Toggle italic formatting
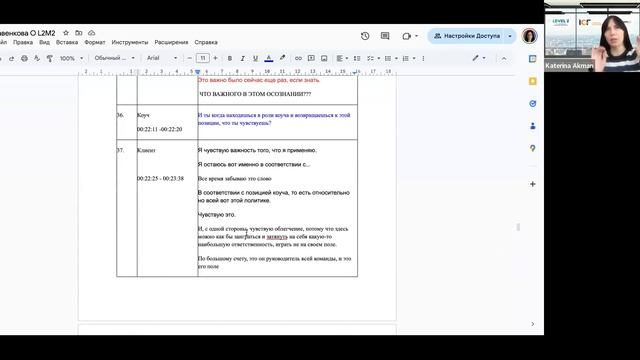This screenshot has height=360, width=640. tap(242, 58)
